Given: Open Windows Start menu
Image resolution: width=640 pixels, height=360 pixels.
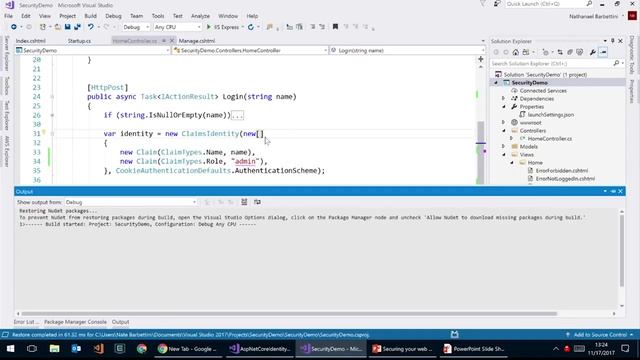Looking at the screenshot, I should pyautogui.click(x=11, y=349).
